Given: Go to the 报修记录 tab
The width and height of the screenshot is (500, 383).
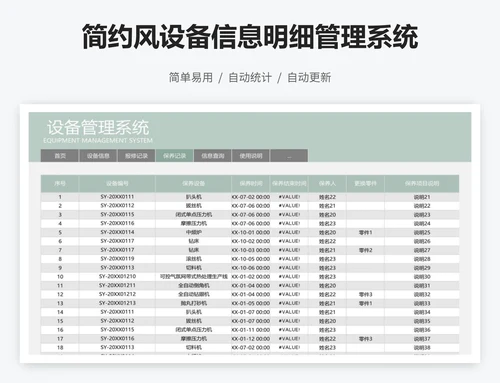Looking at the screenshot, I should pos(136,156).
